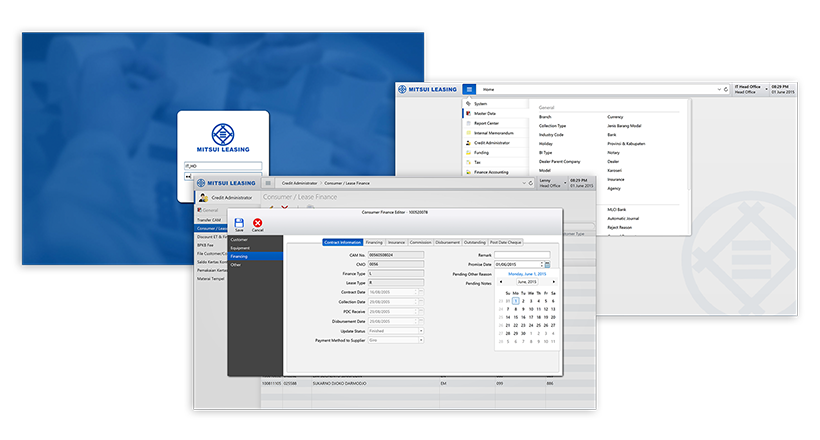This screenshot has width=820, height=440.
Task: Pick June 15 in the calendar
Action: (x=515, y=316)
